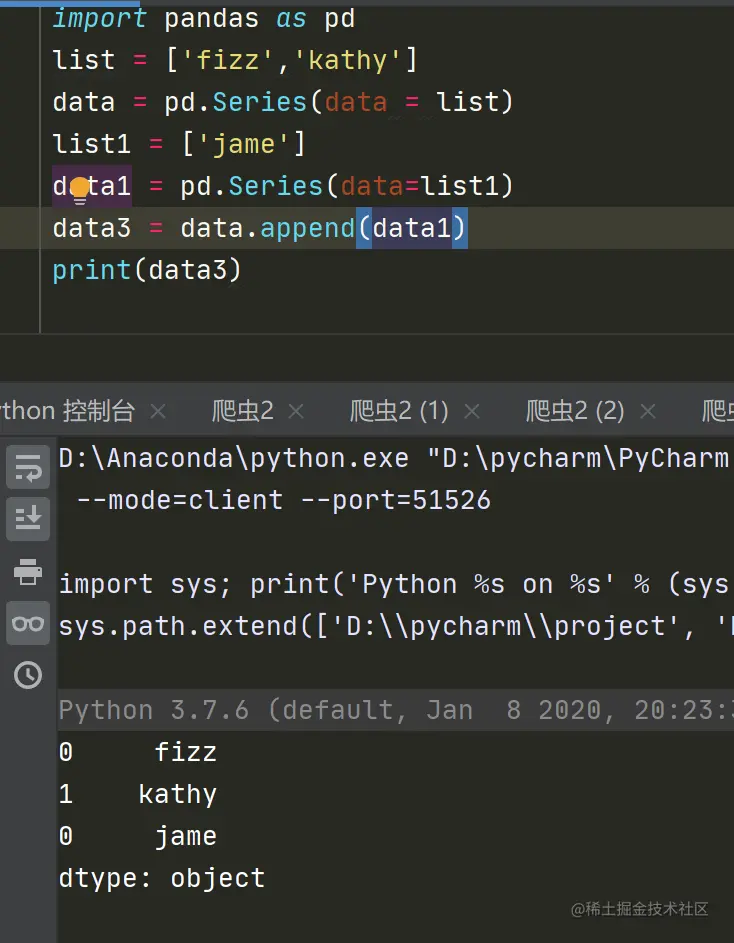Close the Python 控制台 tab
This screenshot has height=943, width=734.
click(x=157, y=411)
